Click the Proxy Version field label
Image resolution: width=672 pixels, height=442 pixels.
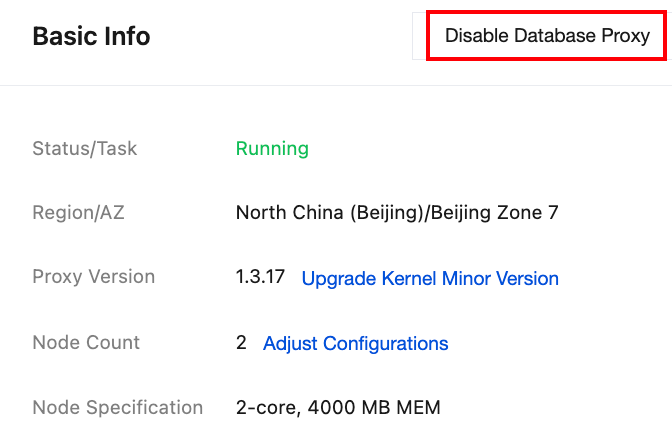pos(94,277)
